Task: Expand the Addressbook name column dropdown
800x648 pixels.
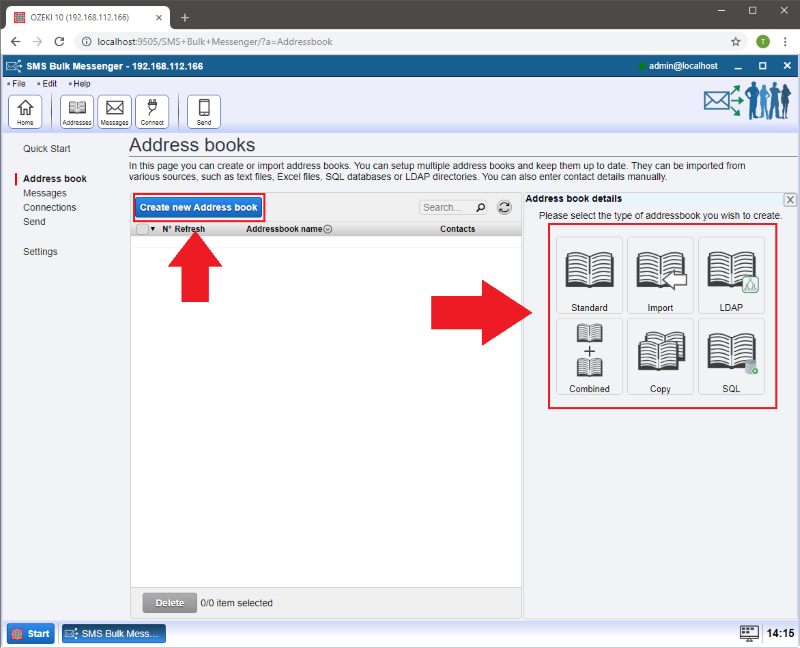Action: pos(328,229)
